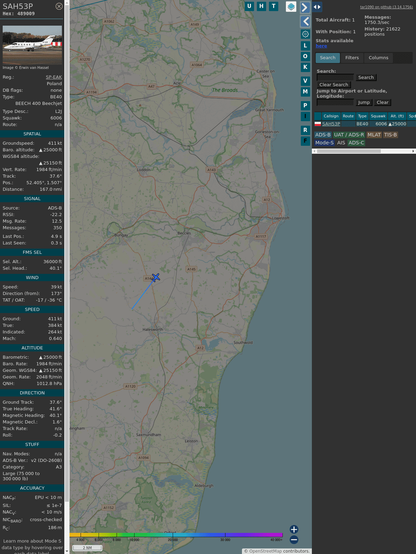Toggle the P persistence mode button
This screenshot has width=416, height=554.
tap(305, 105)
